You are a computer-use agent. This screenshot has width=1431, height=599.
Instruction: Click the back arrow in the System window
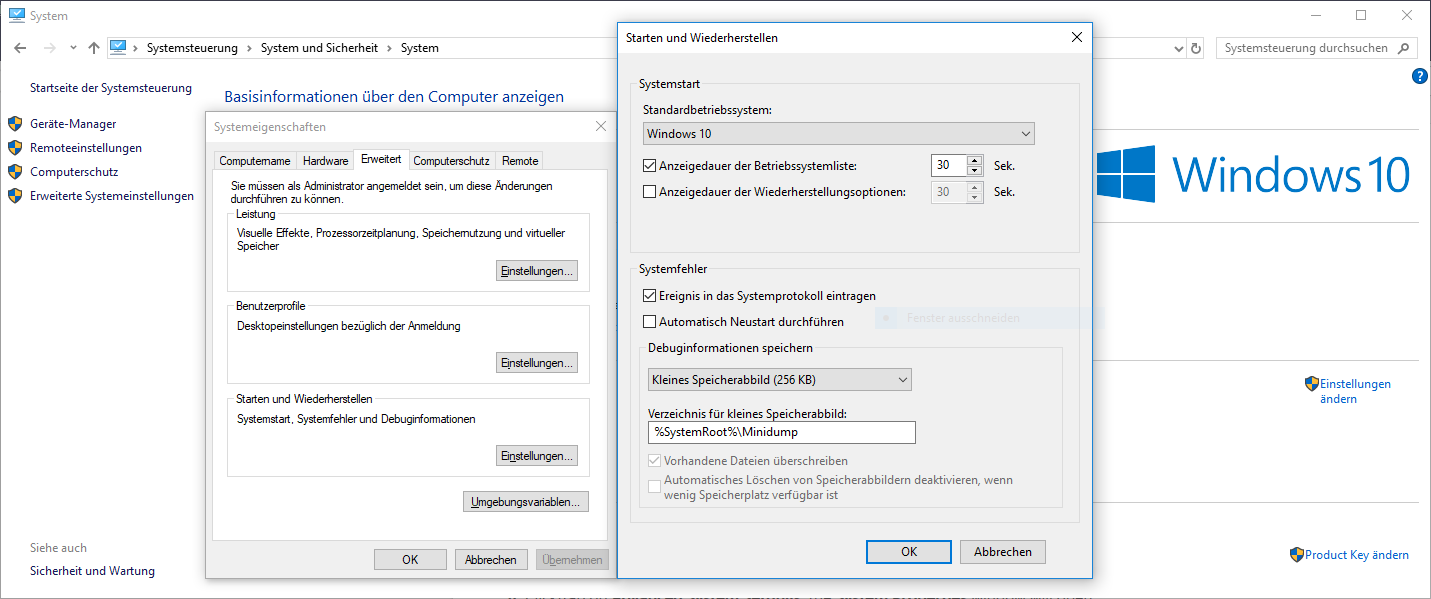tap(20, 48)
